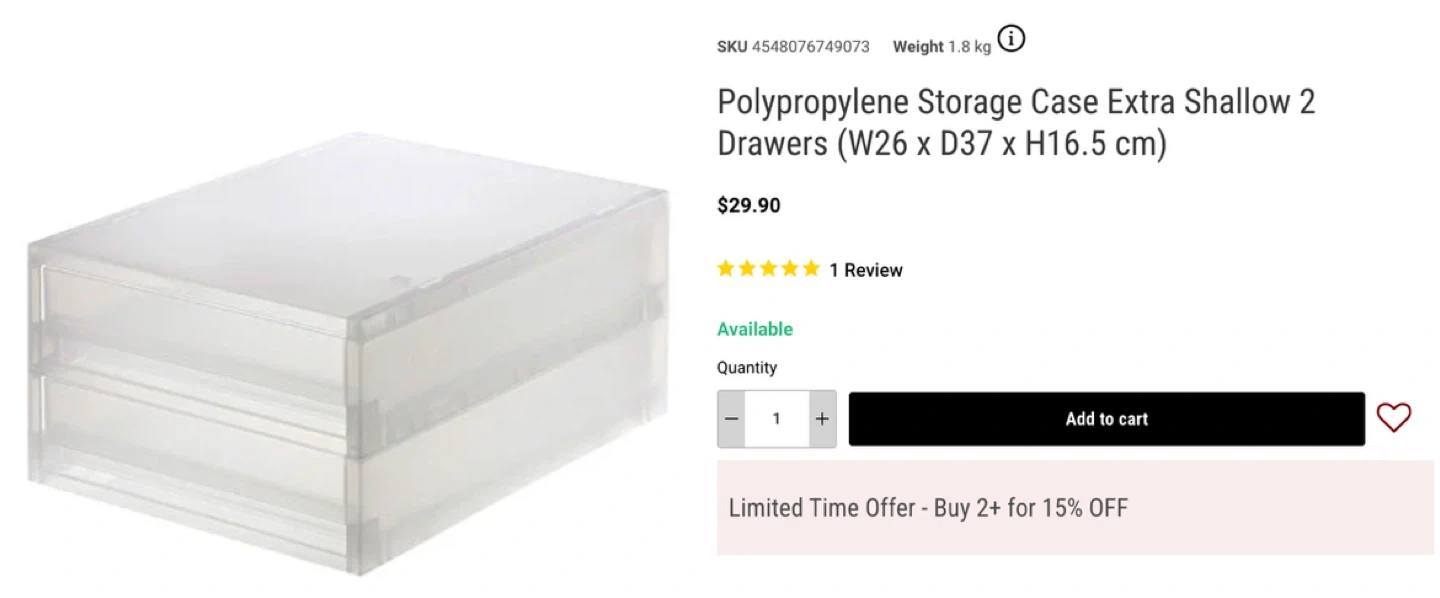Click the fifth yellow rating star
Viewport: 1440px width, 598px height.
click(x=811, y=269)
